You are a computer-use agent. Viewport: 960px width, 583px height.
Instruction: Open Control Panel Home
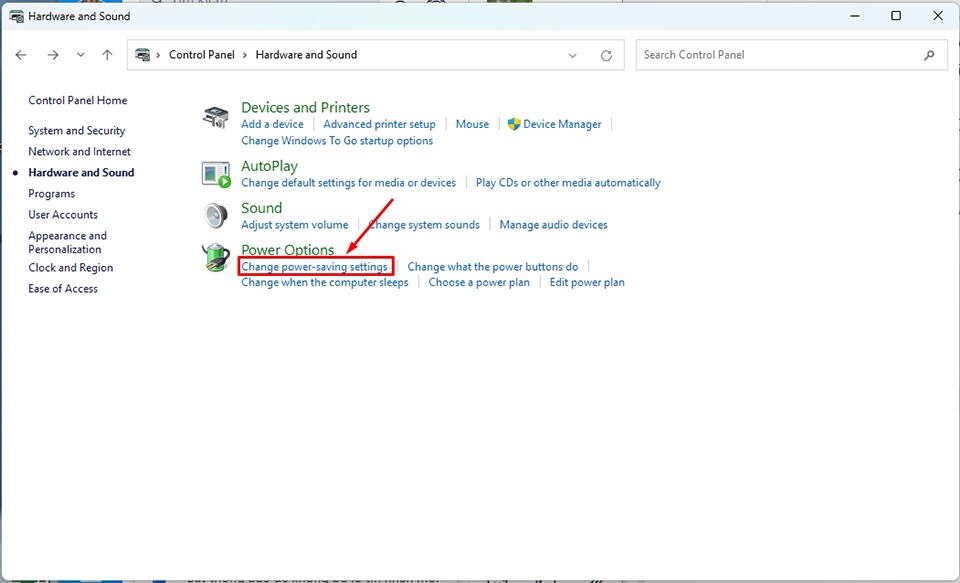coord(78,100)
